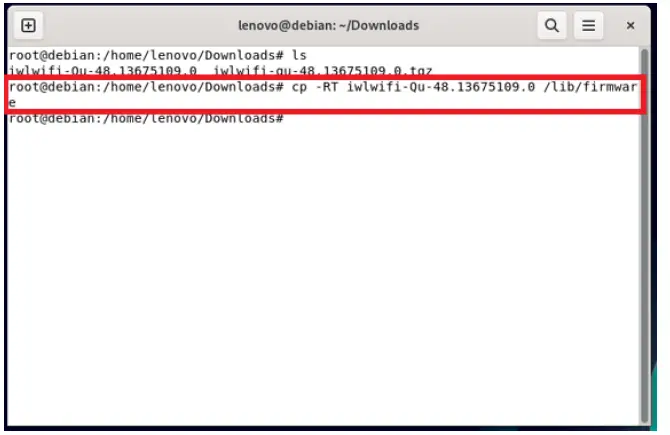Click the lenovo@debian: ~/Downloads window title
This screenshot has width=670, height=435.
pos(329,26)
